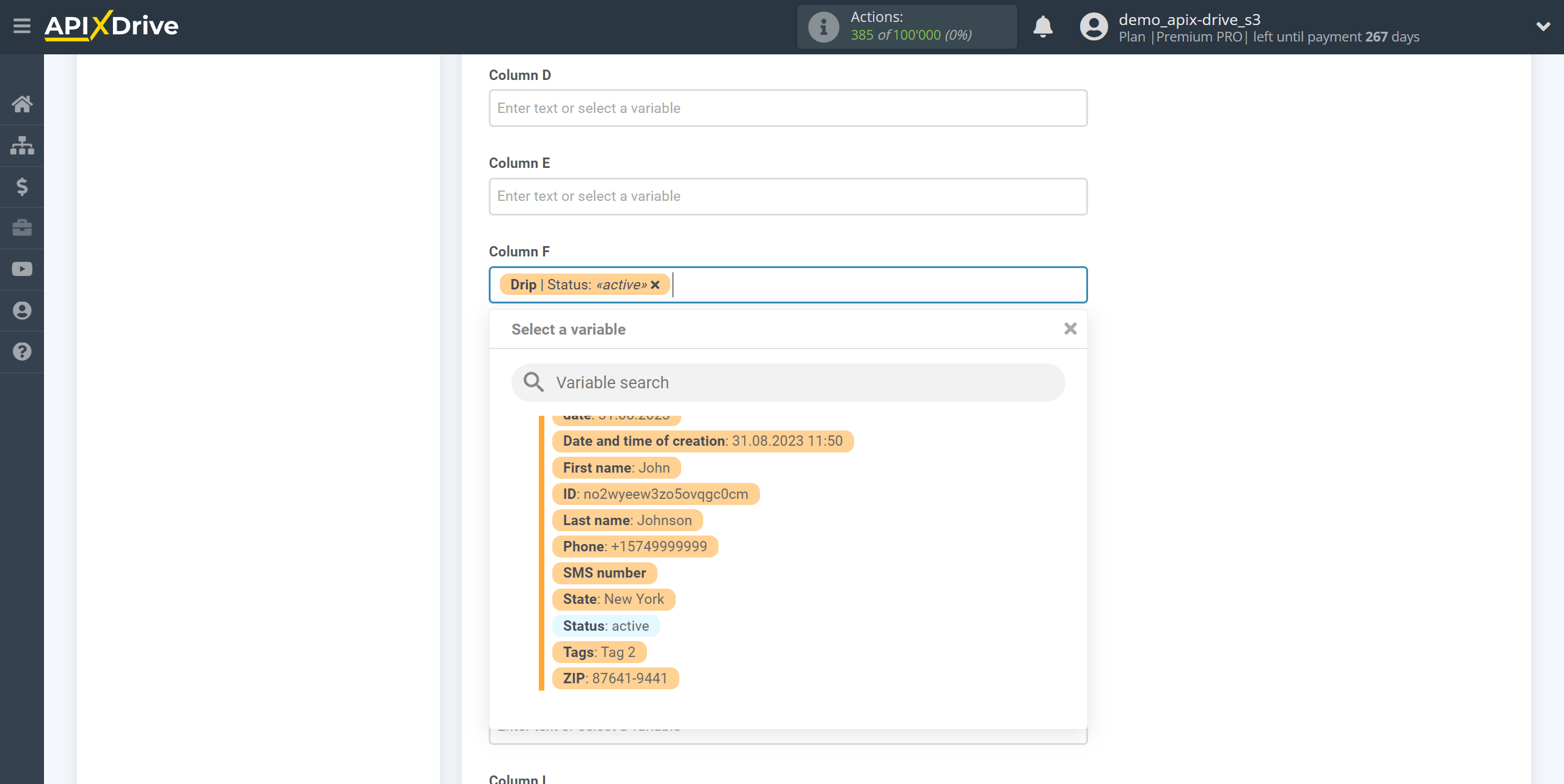The width and height of the screenshot is (1564, 784).
Task: Select the SMS number variable
Action: click(604, 573)
